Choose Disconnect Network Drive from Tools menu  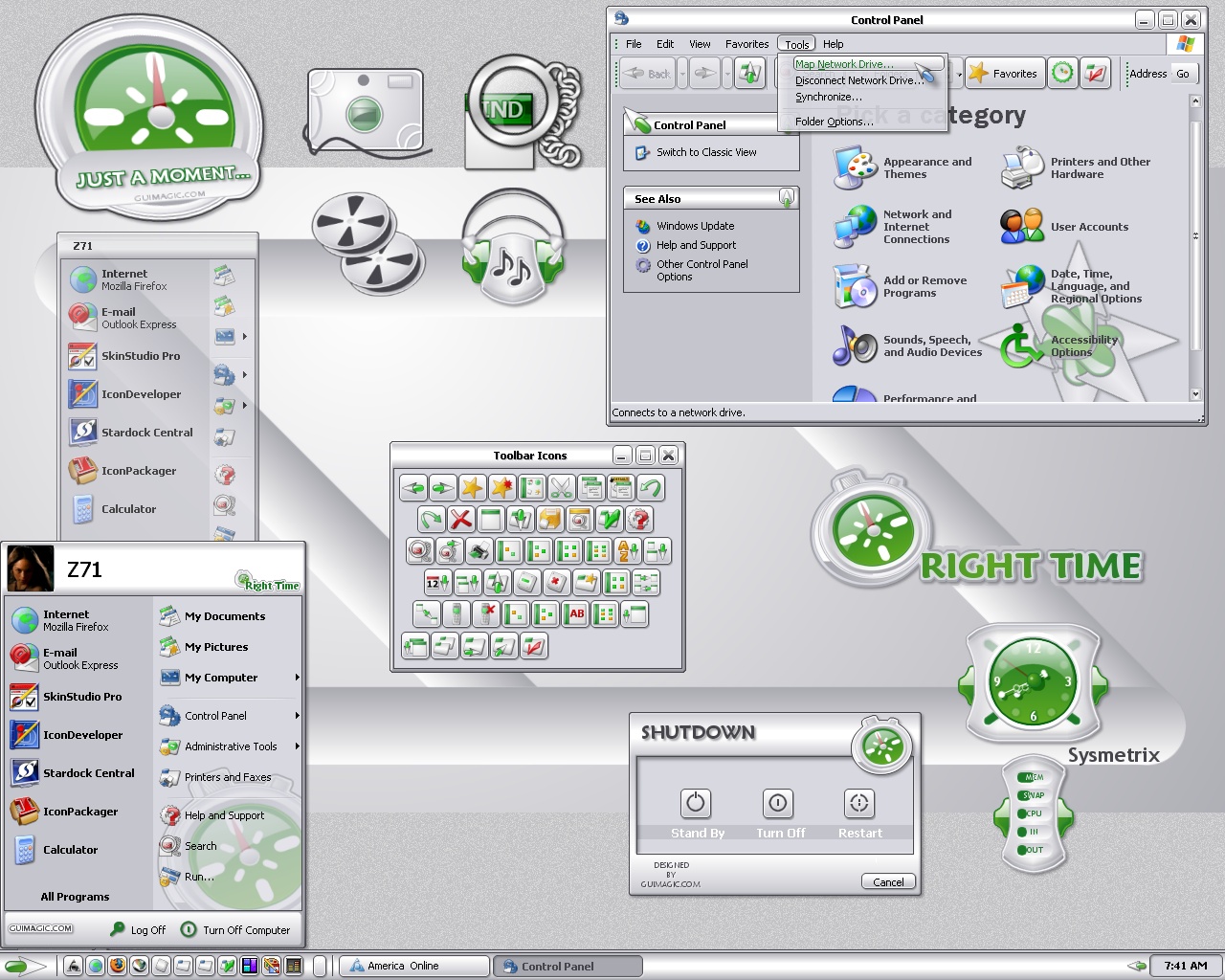point(861,80)
